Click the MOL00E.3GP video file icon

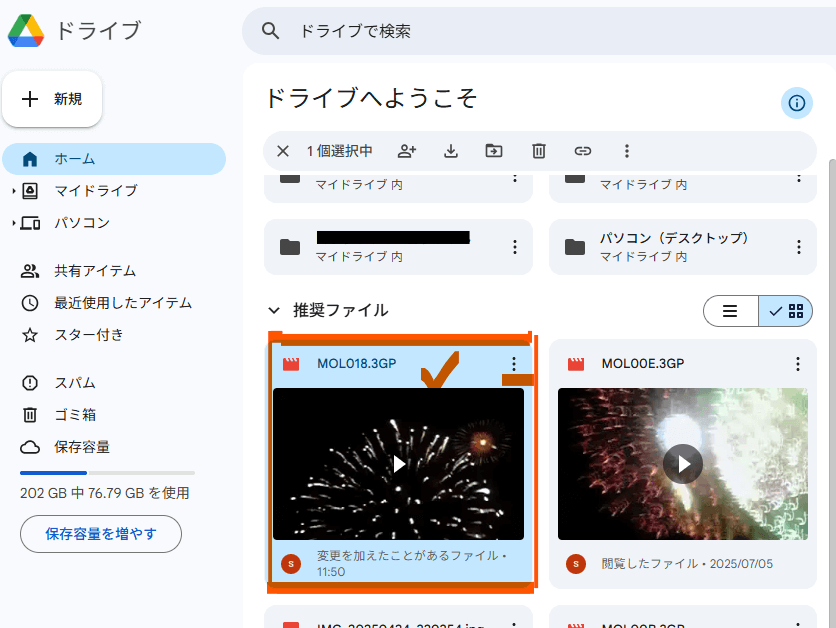click(x=576, y=364)
